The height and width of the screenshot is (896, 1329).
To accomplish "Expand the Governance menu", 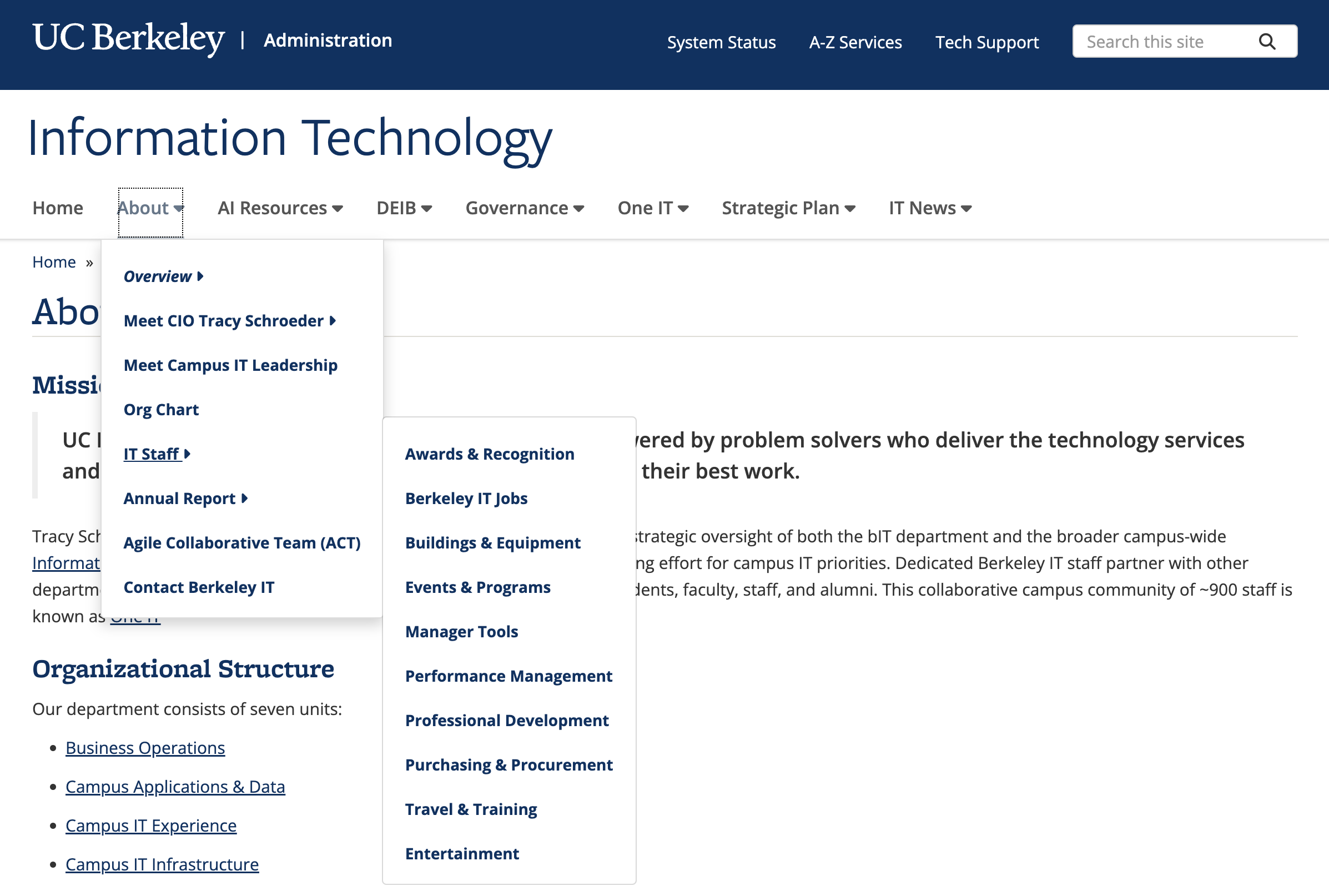I will coord(524,208).
